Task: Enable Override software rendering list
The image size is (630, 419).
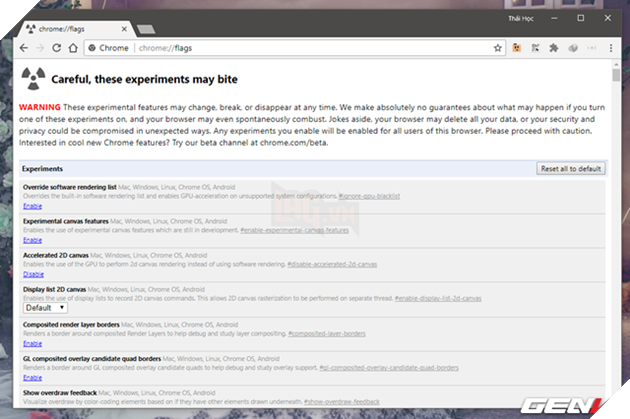Action: click(33, 206)
